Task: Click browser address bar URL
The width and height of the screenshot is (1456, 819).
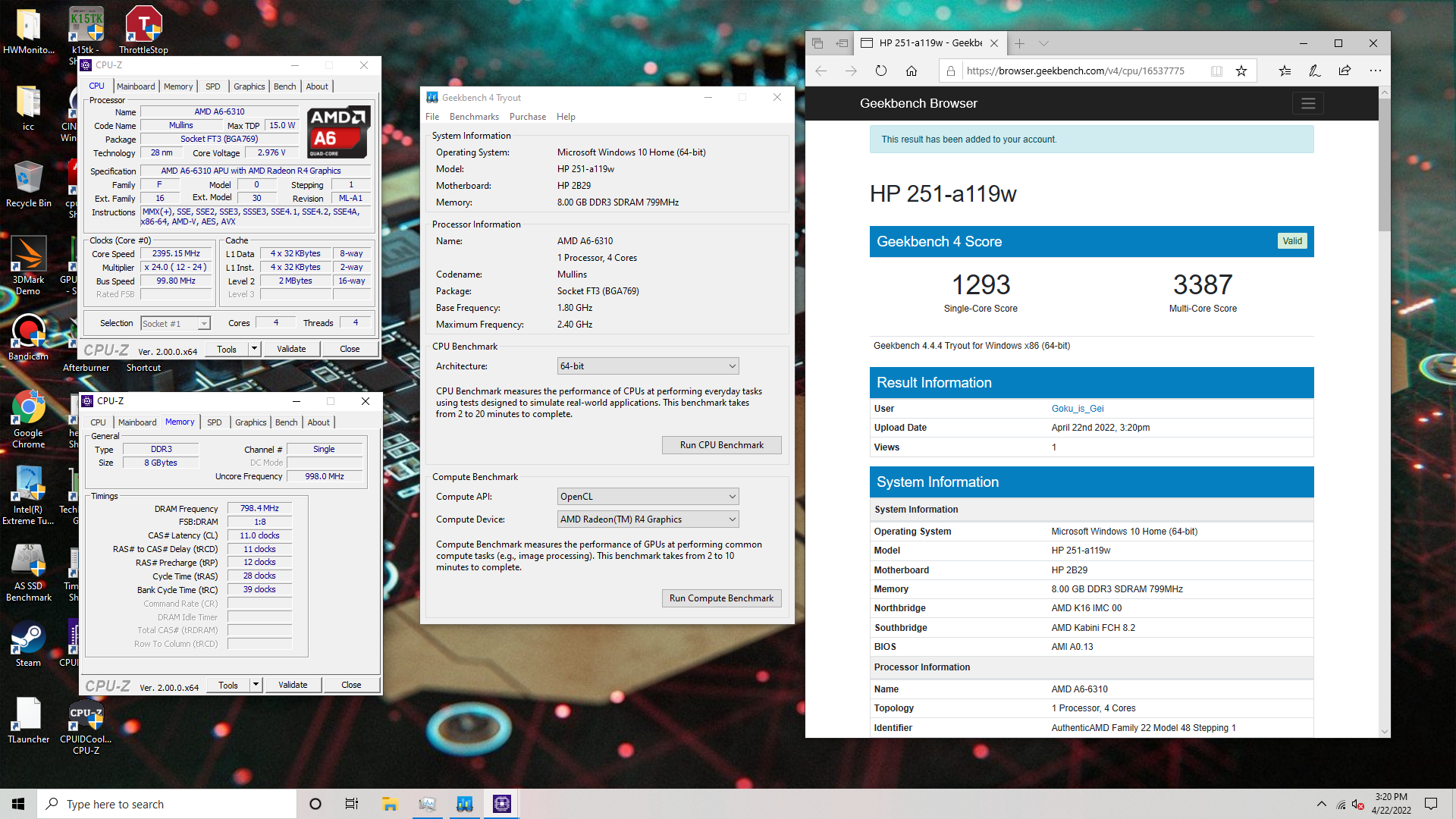Action: click(x=1075, y=71)
